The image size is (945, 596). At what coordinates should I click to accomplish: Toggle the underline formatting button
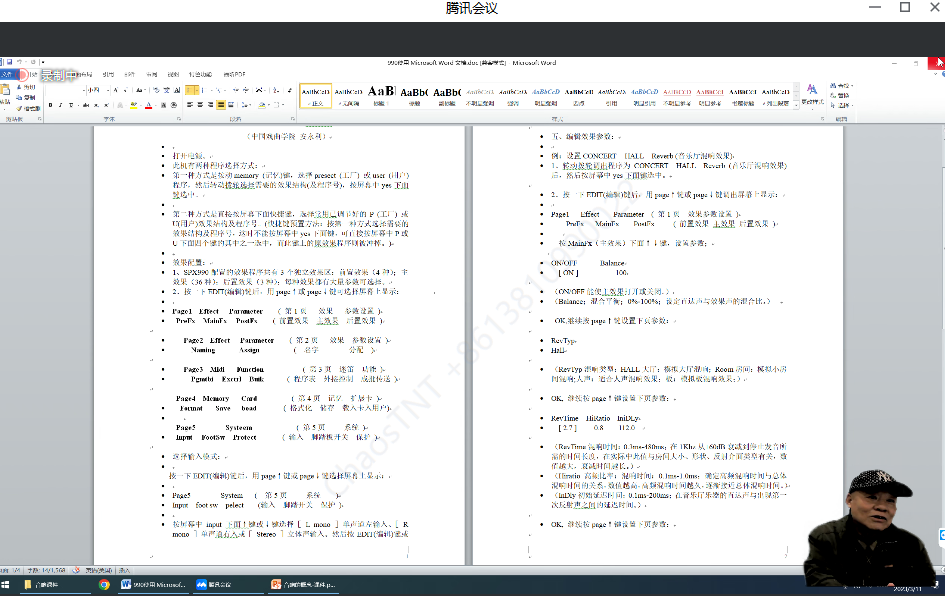click(71, 105)
